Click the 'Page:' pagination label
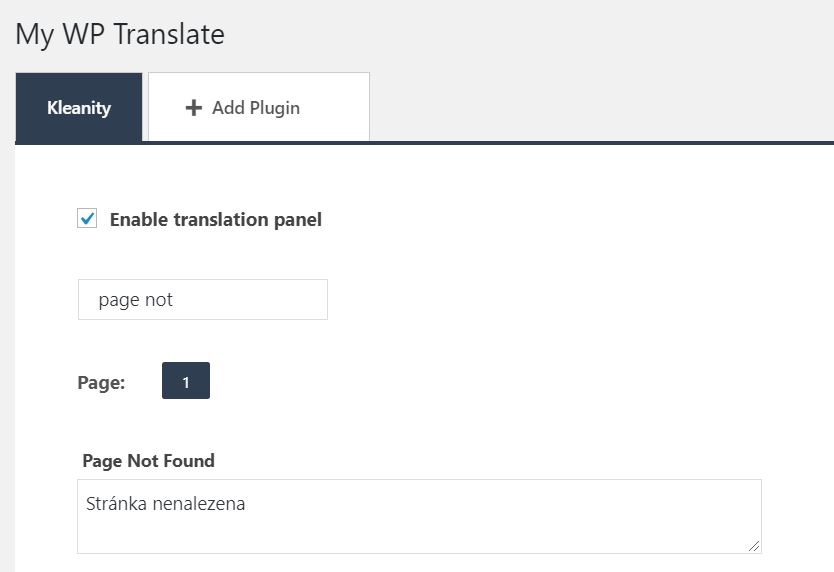 pyautogui.click(x=101, y=382)
